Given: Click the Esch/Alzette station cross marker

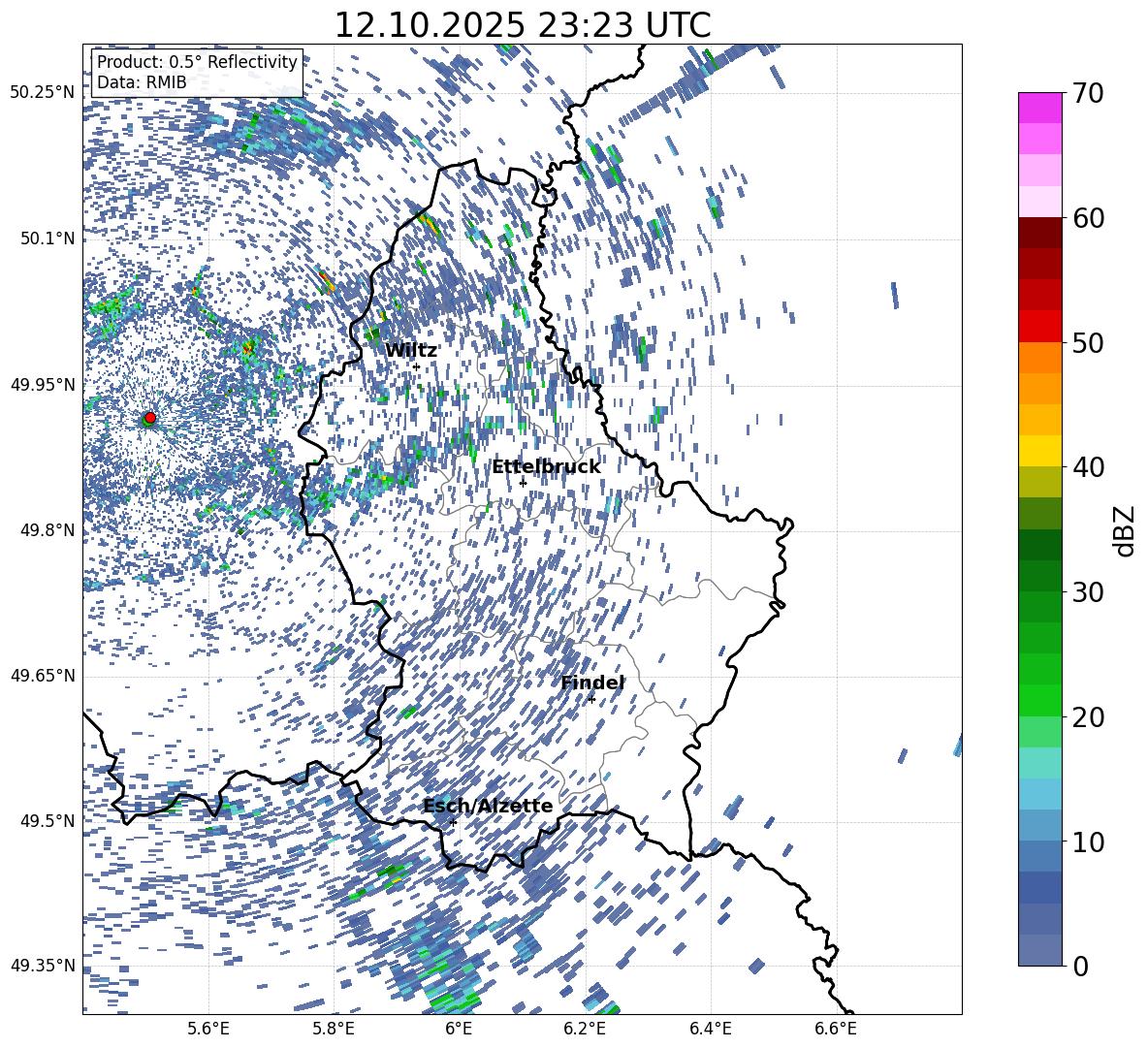Looking at the screenshot, I should (453, 822).
